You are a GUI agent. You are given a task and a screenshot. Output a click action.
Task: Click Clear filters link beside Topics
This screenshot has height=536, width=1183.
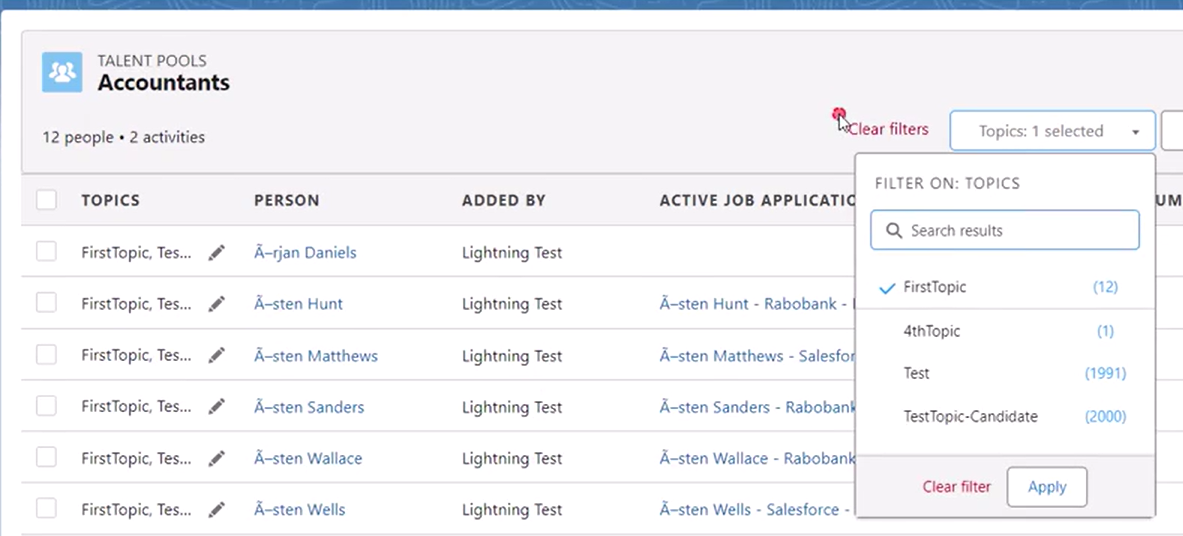pos(889,129)
